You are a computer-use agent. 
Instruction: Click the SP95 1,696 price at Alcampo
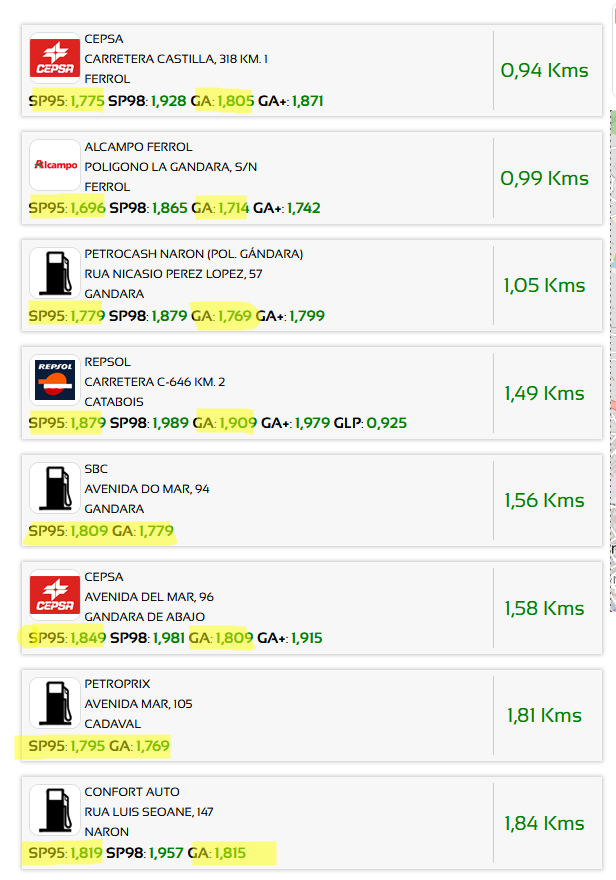pos(67,208)
